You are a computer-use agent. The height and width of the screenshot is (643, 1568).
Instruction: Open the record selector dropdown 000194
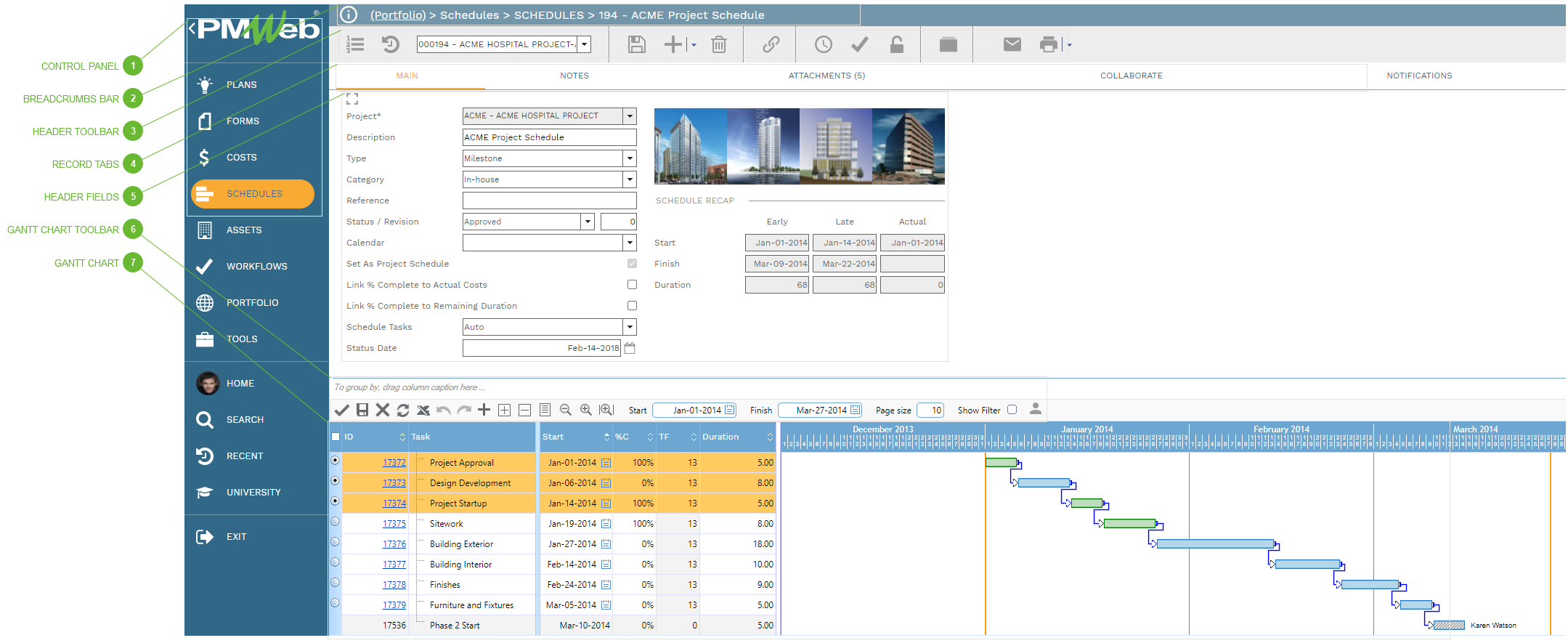585,44
